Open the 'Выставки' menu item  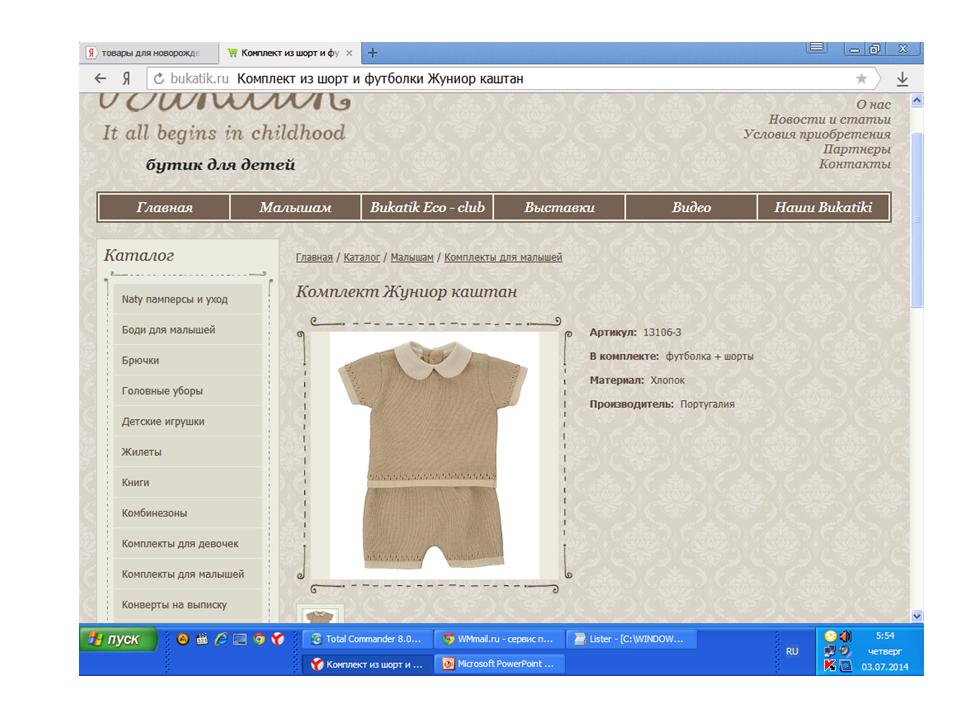click(x=559, y=207)
